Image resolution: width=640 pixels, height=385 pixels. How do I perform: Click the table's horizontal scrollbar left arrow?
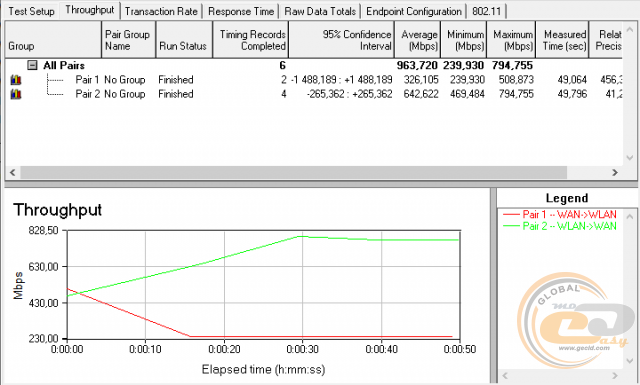coord(13,172)
